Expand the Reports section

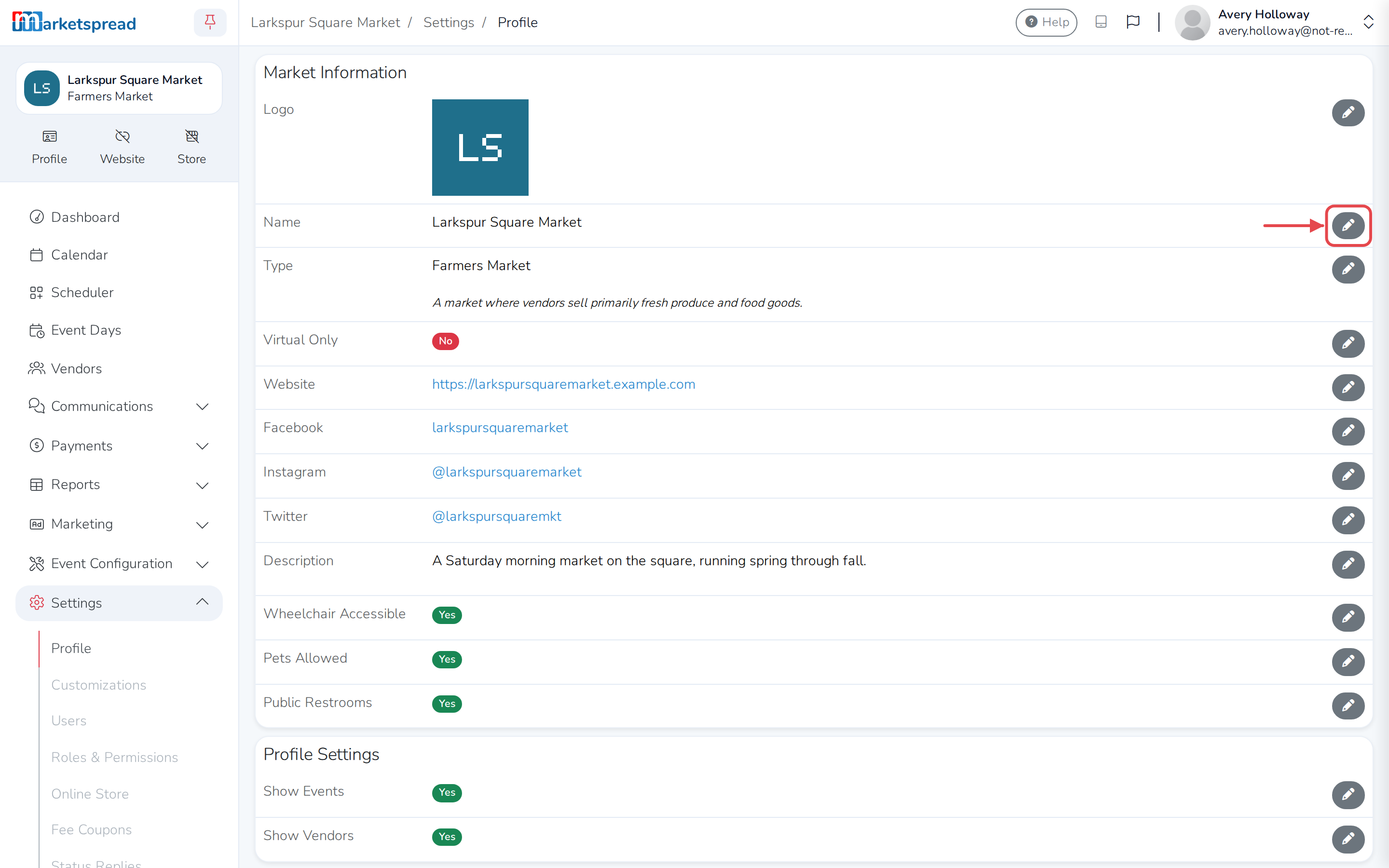point(120,485)
